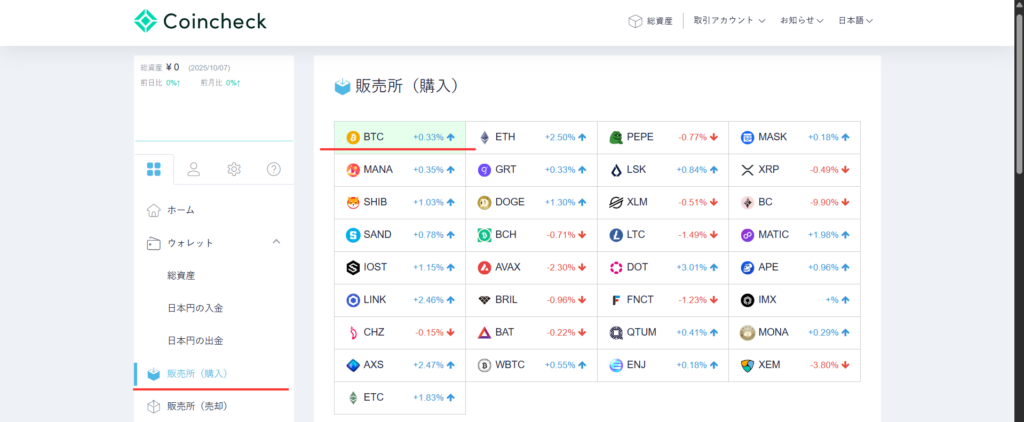
Task: Open the help question mark icon
Action: tap(274, 169)
